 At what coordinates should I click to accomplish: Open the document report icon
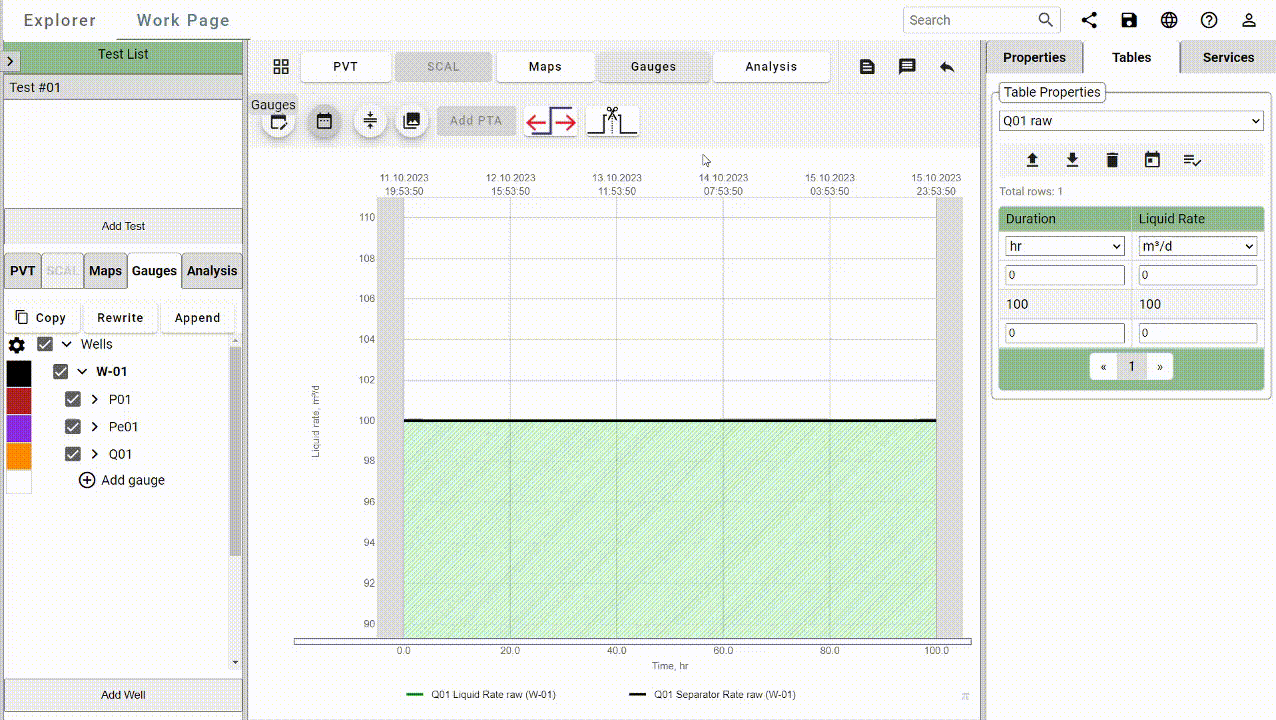(x=867, y=67)
